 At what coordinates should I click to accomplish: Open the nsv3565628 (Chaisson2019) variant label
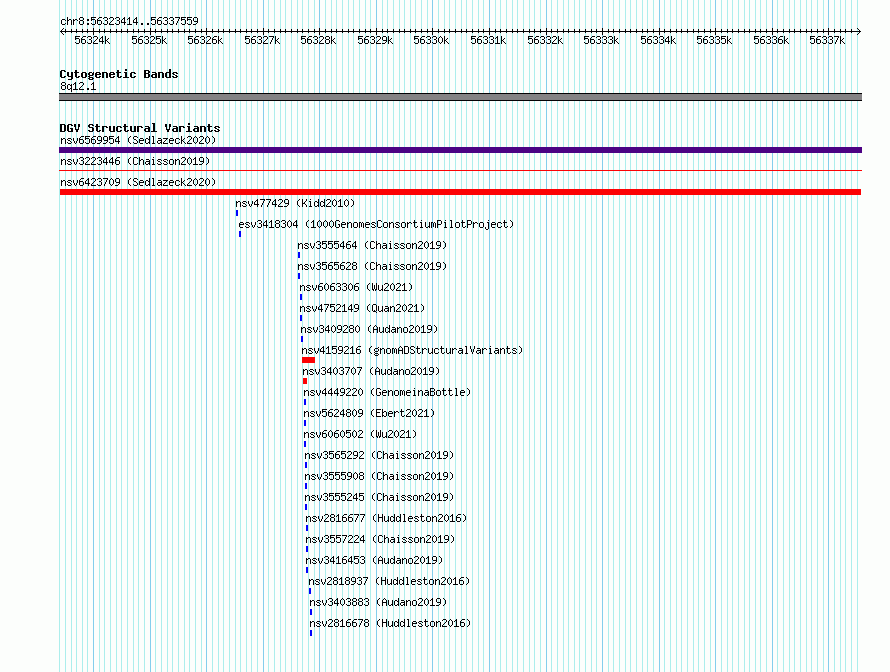tap(372, 266)
